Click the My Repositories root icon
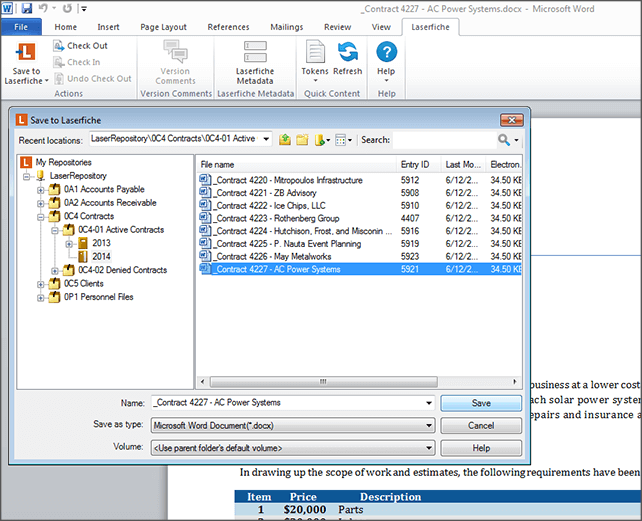642x521 pixels. pyautogui.click(x=26, y=162)
